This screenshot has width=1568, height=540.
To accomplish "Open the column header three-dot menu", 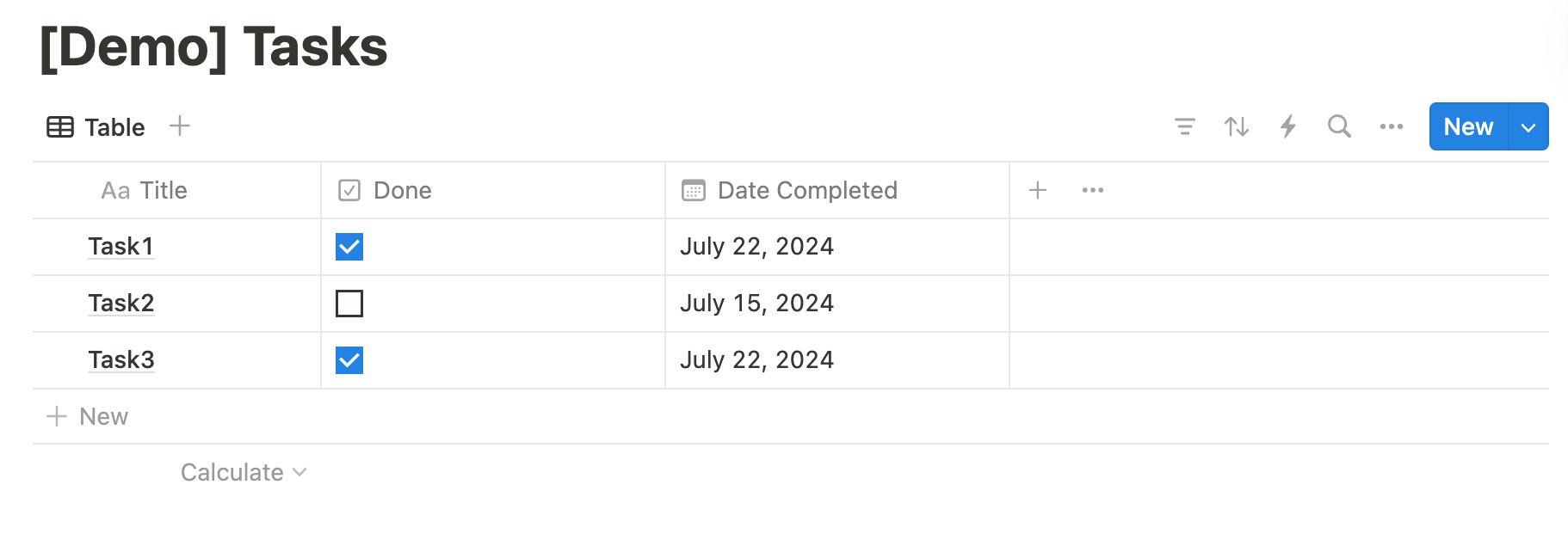I will point(1093,190).
